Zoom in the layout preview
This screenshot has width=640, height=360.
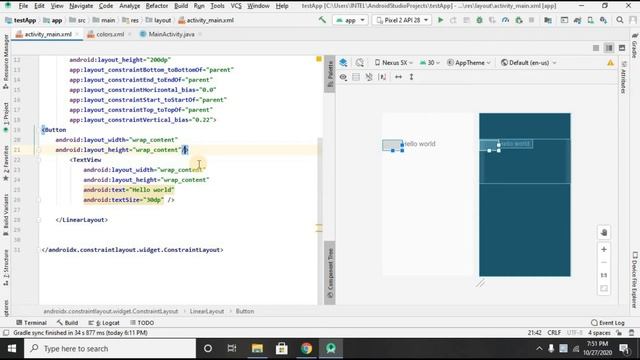point(604,249)
